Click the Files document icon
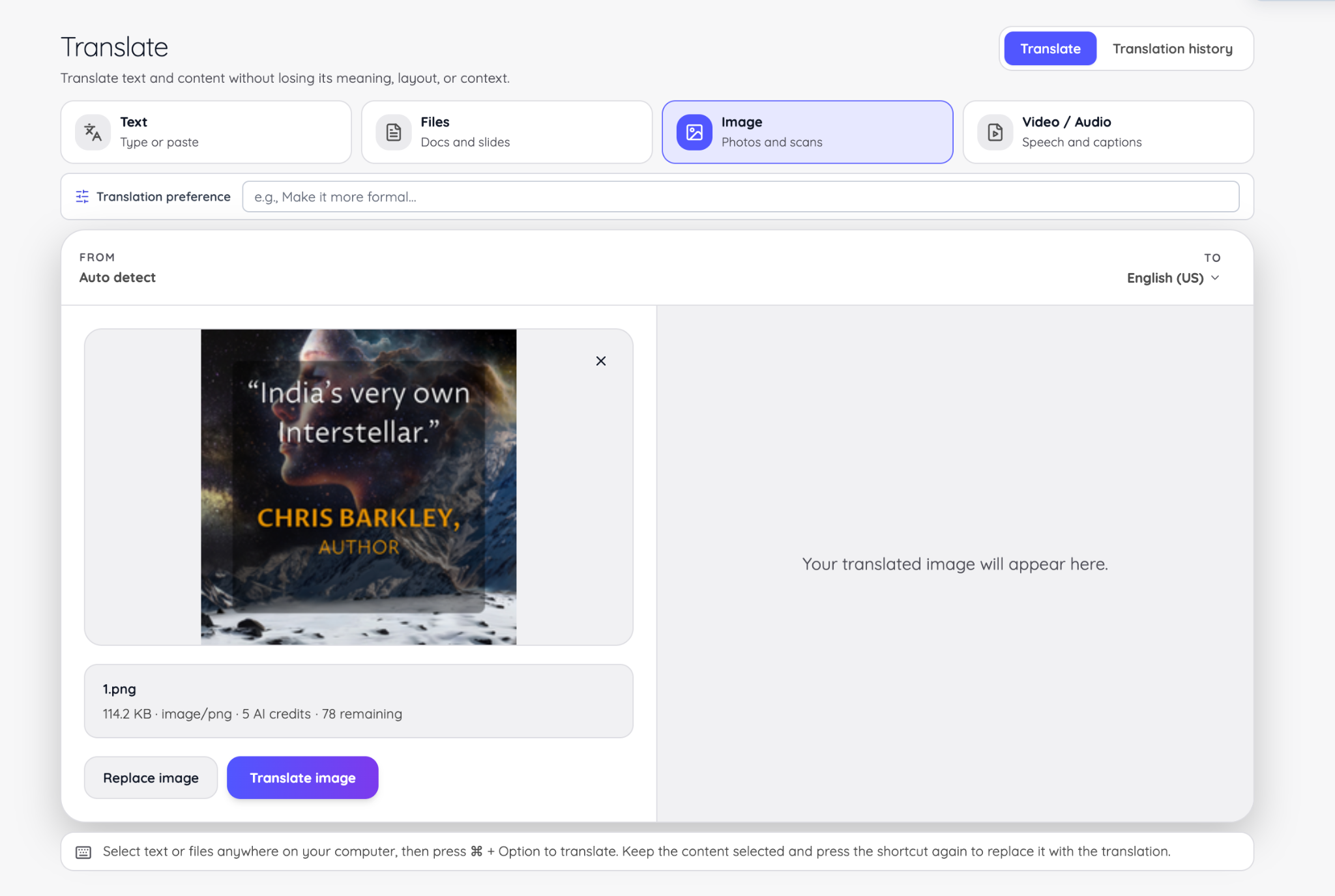 (394, 132)
